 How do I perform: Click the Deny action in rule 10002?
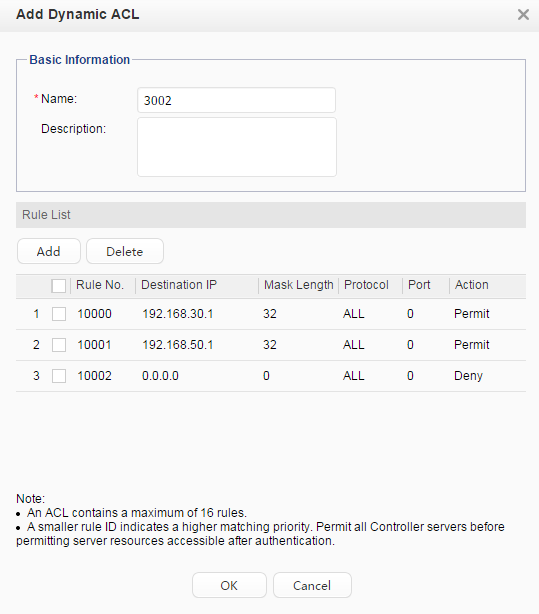468,376
